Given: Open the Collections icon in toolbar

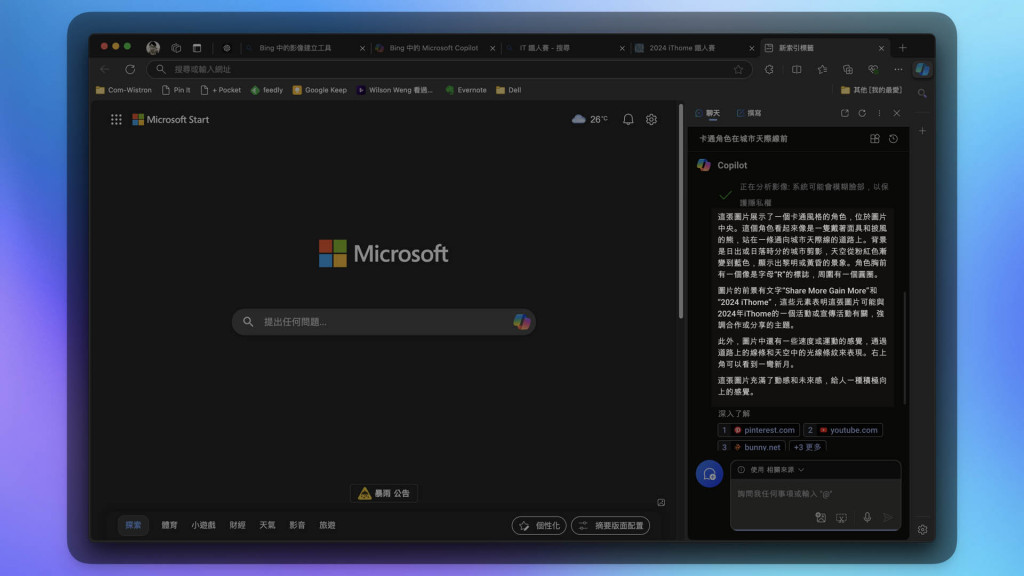Looking at the screenshot, I should click(848, 69).
